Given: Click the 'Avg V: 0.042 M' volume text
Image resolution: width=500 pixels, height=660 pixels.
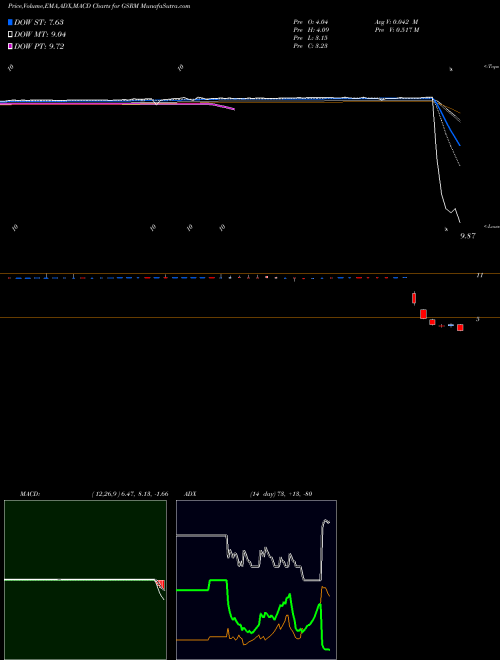Looking at the screenshot, I should pyautogui.click(x=396, y=22).
